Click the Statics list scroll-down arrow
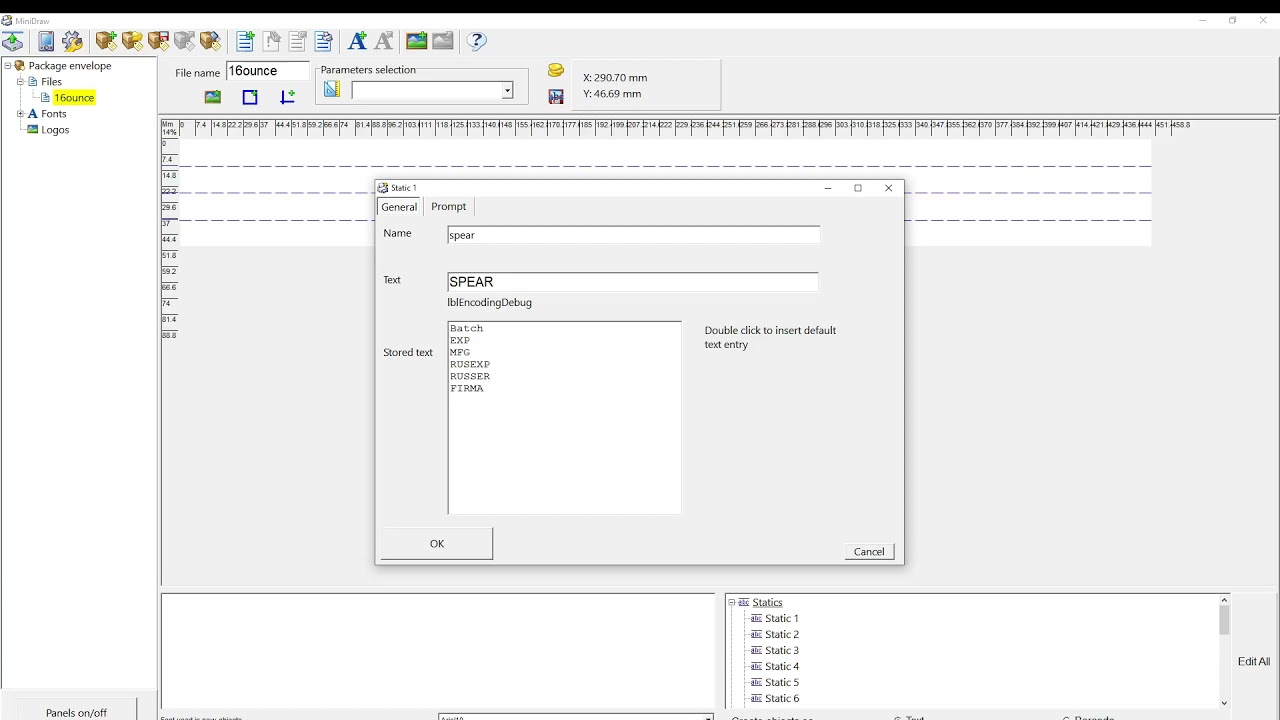The image size is (1280, 720). click(x=1224, y=703)
